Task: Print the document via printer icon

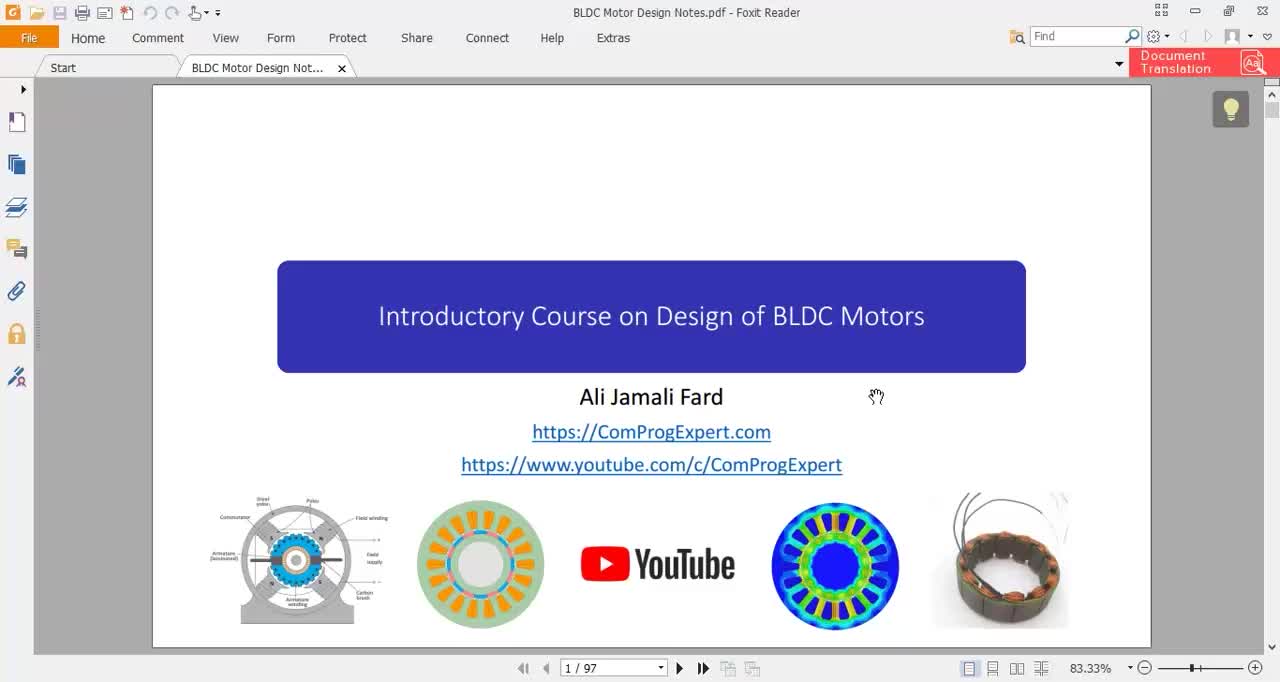Action: click(82, 13)
